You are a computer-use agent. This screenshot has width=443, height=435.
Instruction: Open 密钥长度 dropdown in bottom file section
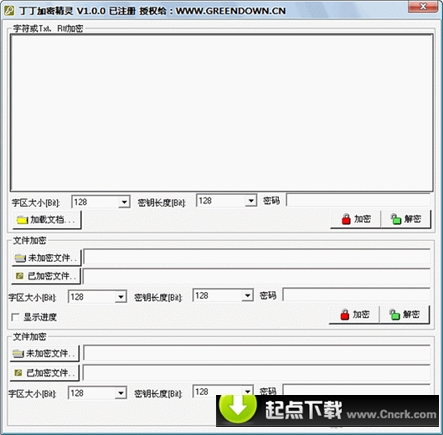click(x=247, y=391)
